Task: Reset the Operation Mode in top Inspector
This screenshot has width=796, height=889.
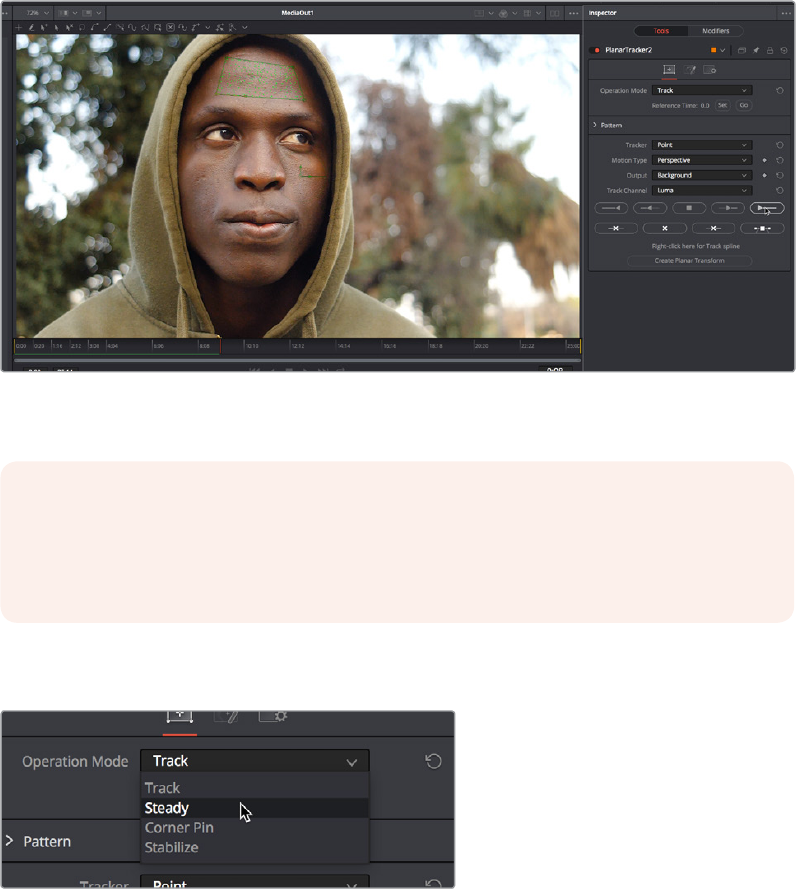Action: (x=780, y=90)
